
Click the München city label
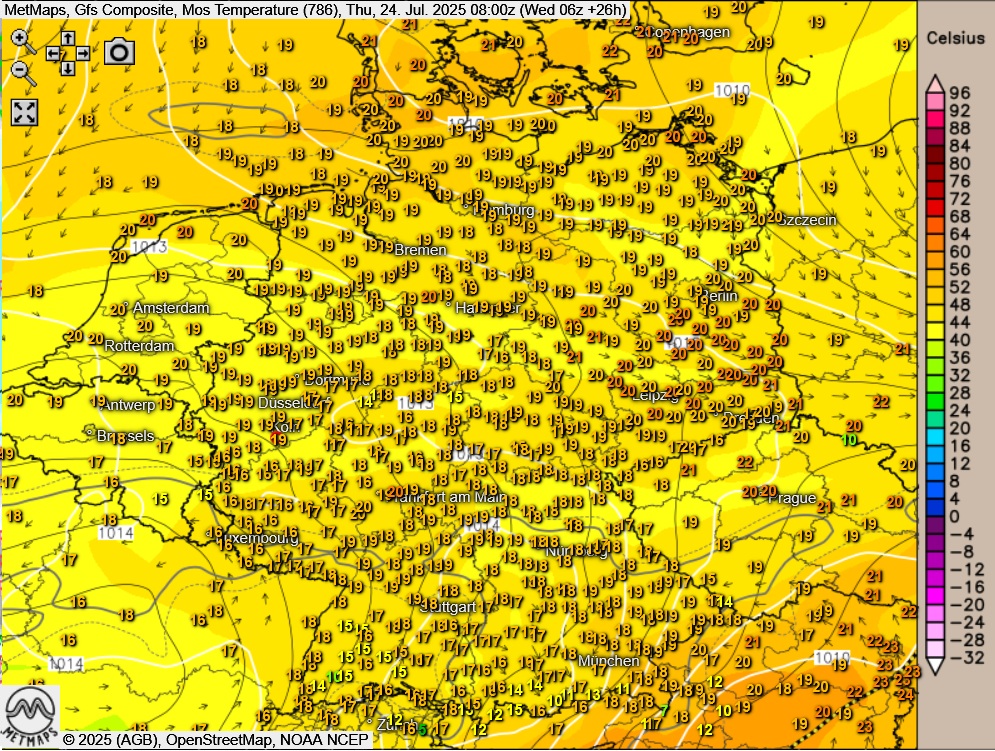[x=608, y=661]
